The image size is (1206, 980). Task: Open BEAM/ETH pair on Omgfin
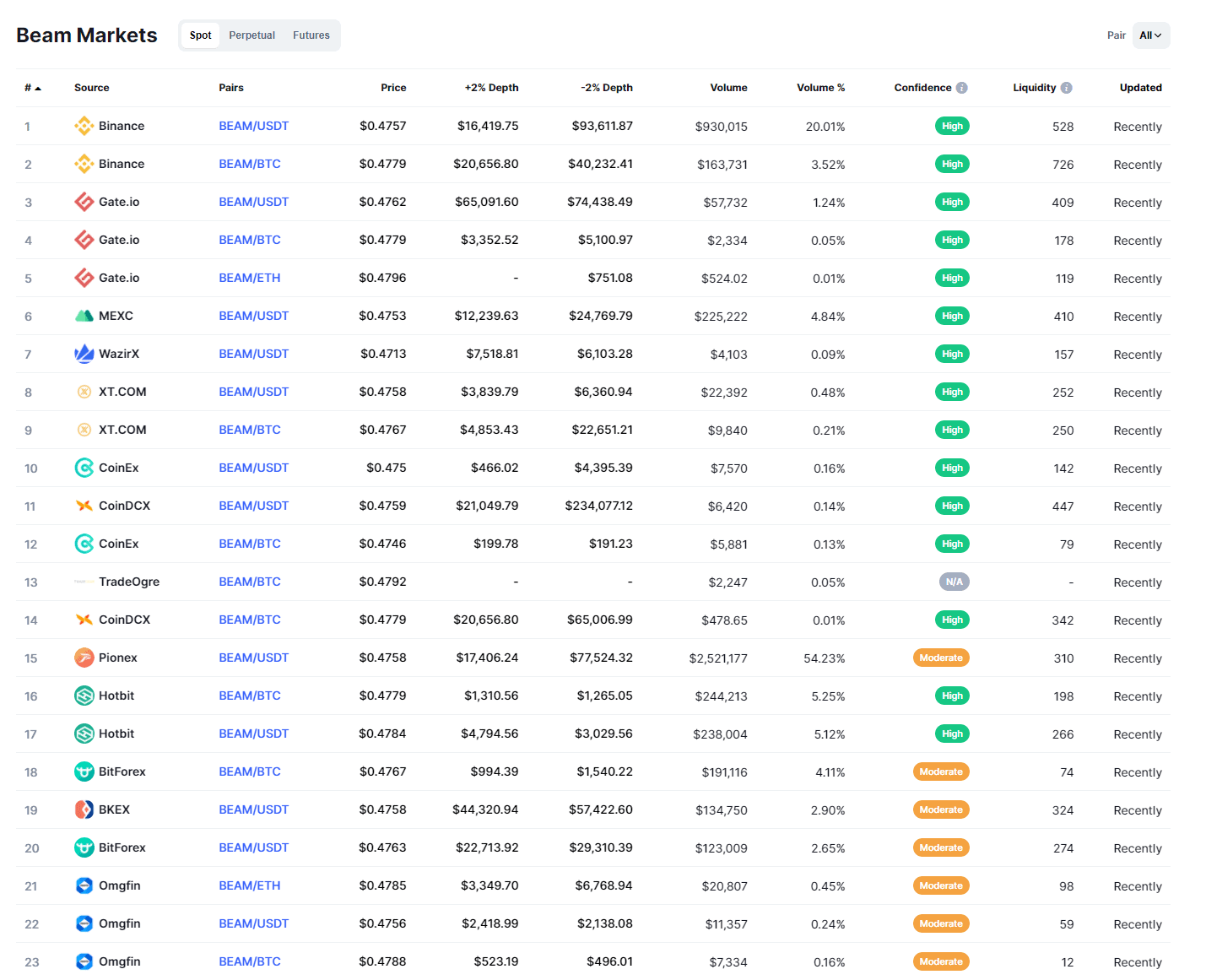pos(250,885)
